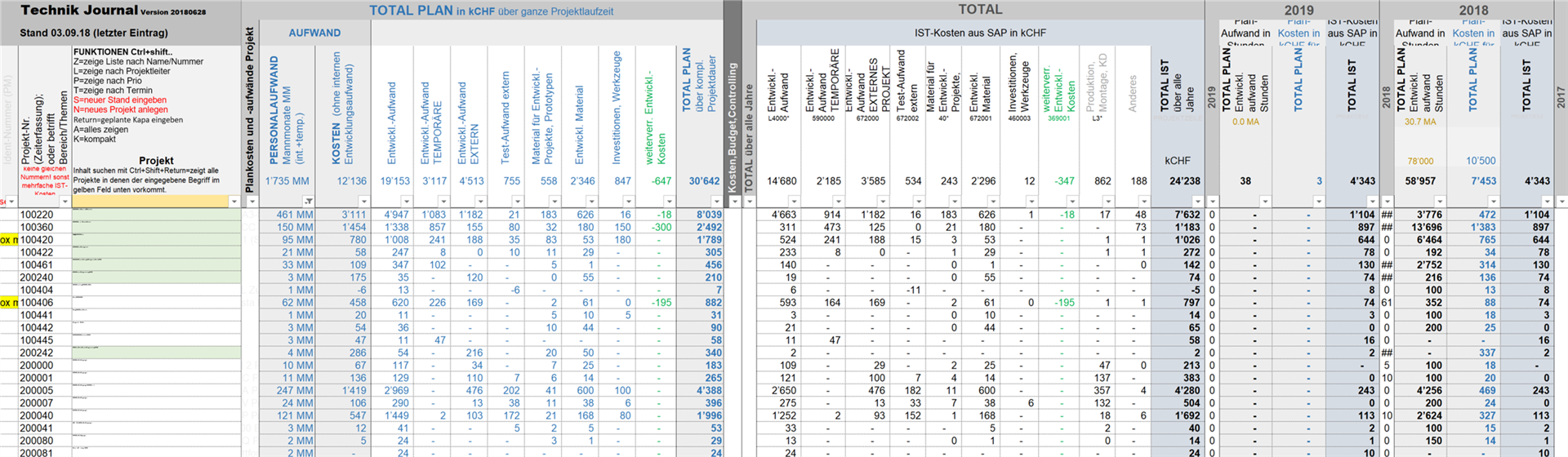1568x457 pixels.
Task: Select TOTAL PLAN value 8'039
Action: [x=700, y=215]
